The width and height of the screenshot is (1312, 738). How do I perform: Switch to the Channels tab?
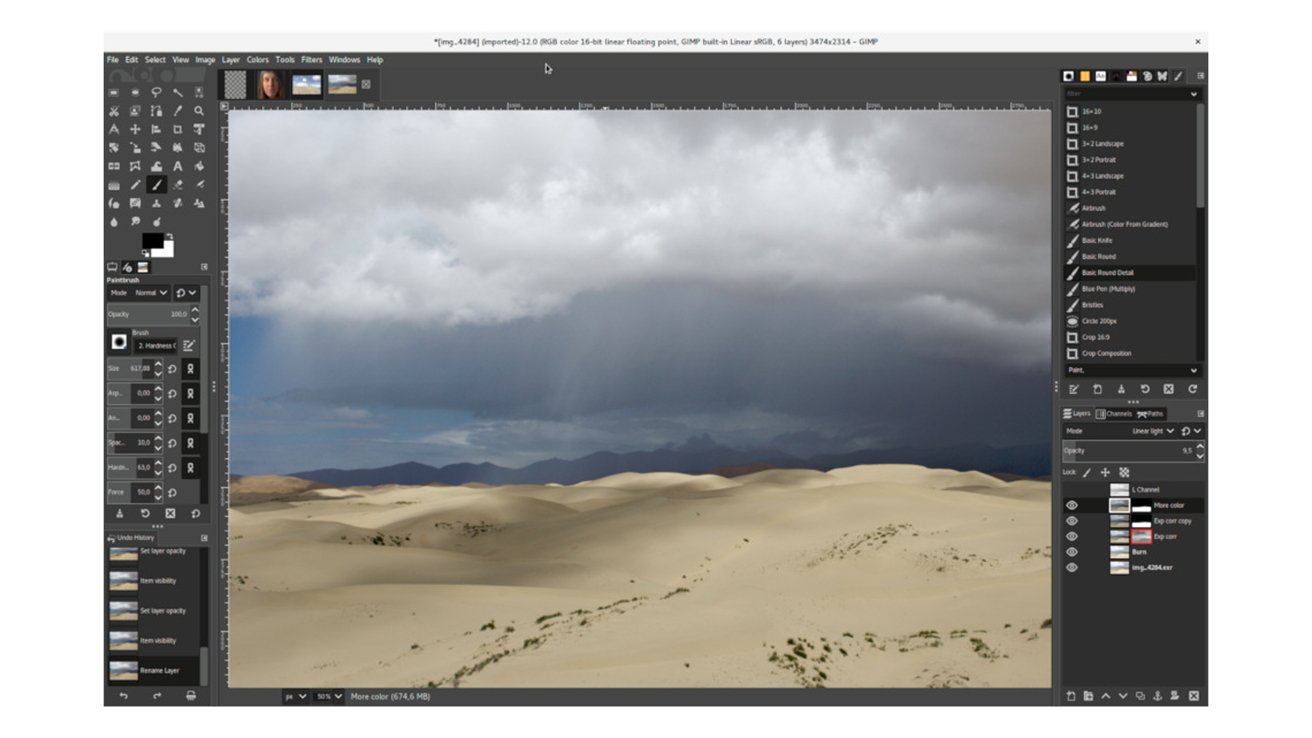click(x=1114, y=414)
